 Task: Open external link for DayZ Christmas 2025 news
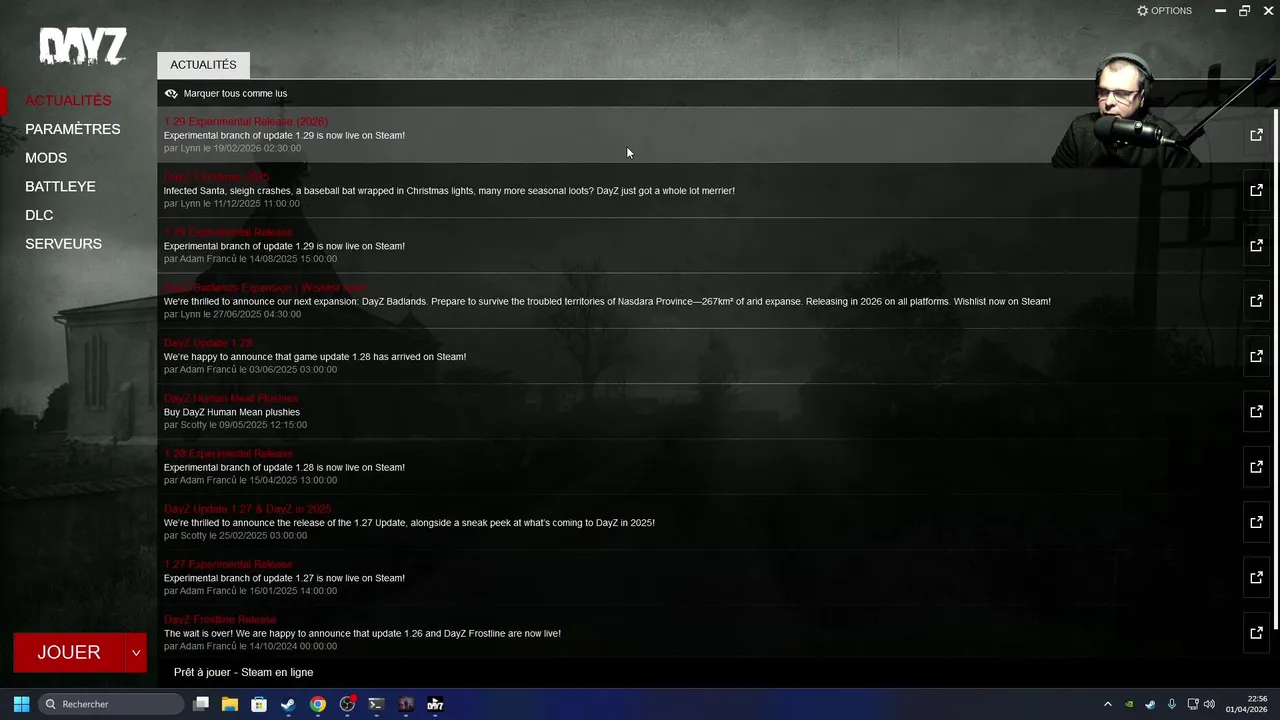click(1256, 190)
